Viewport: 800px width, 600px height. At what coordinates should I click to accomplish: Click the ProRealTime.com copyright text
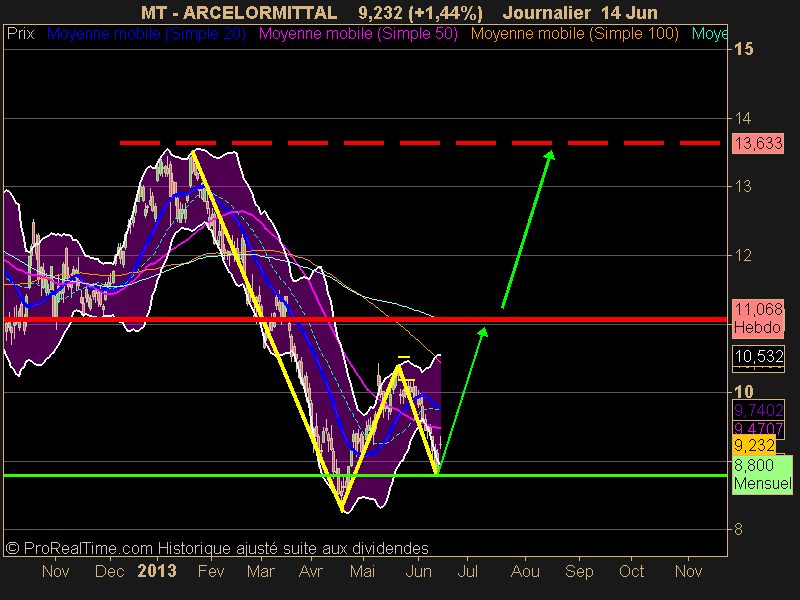click(217, 548)
